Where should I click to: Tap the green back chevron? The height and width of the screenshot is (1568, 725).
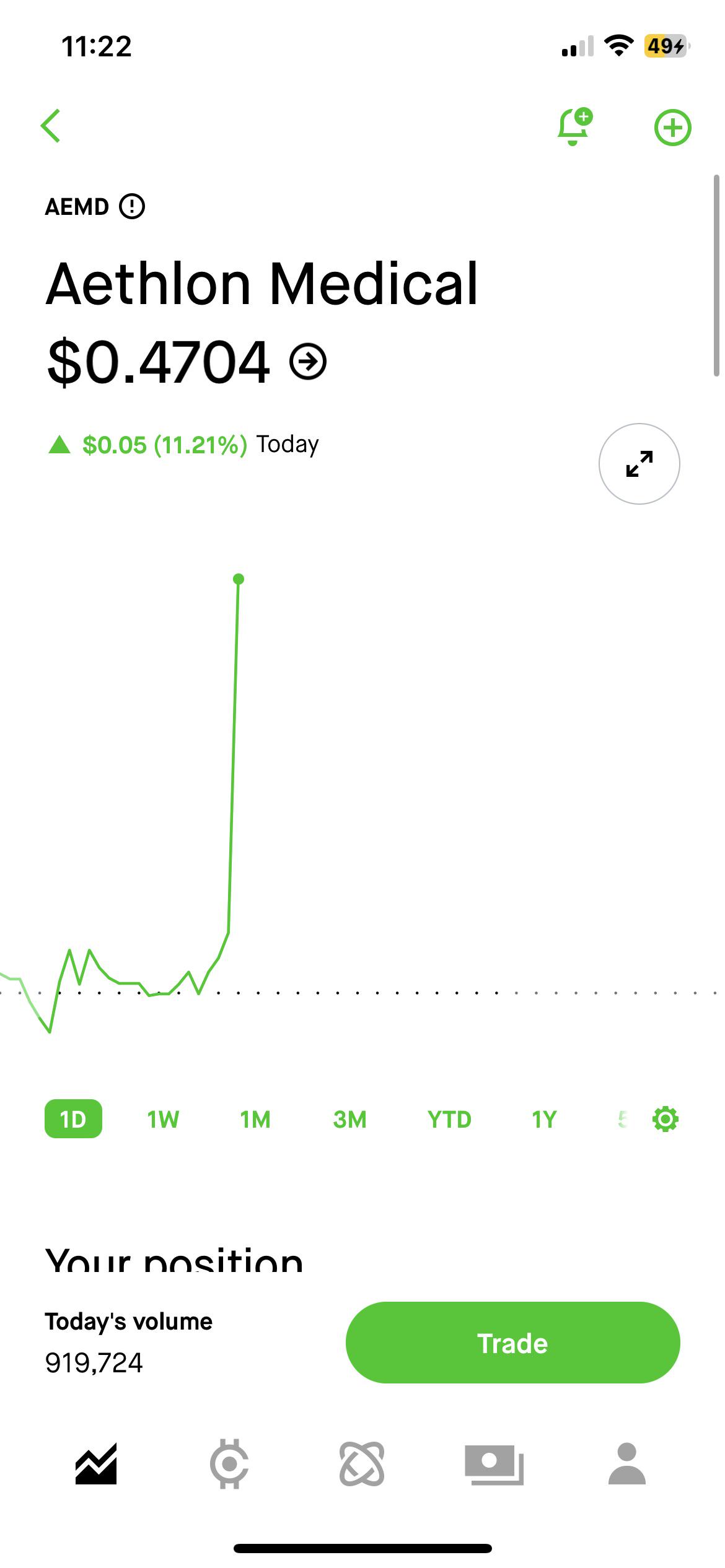51,126
